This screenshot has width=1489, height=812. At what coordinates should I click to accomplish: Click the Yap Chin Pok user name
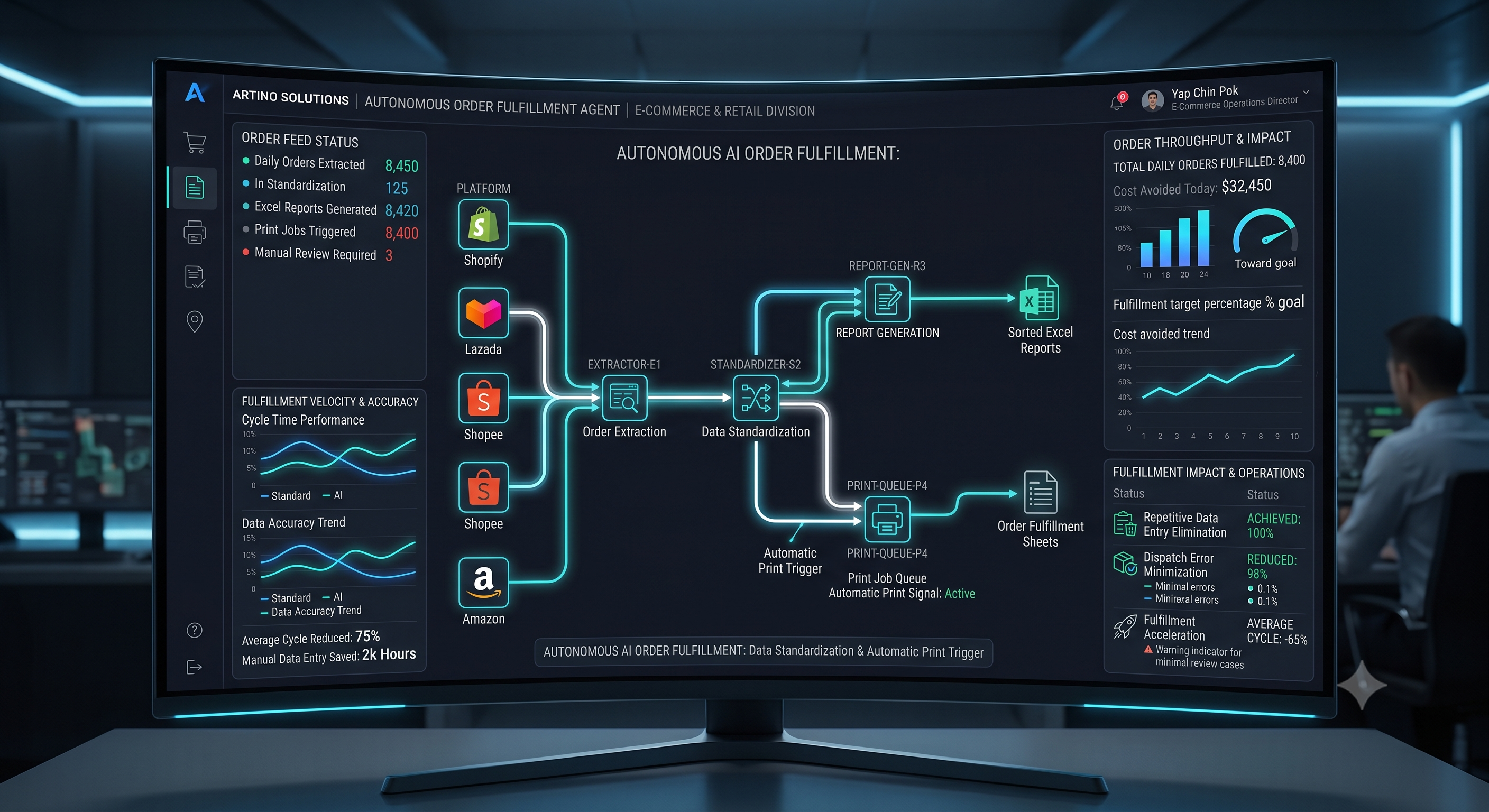[x=1205, y=92]
